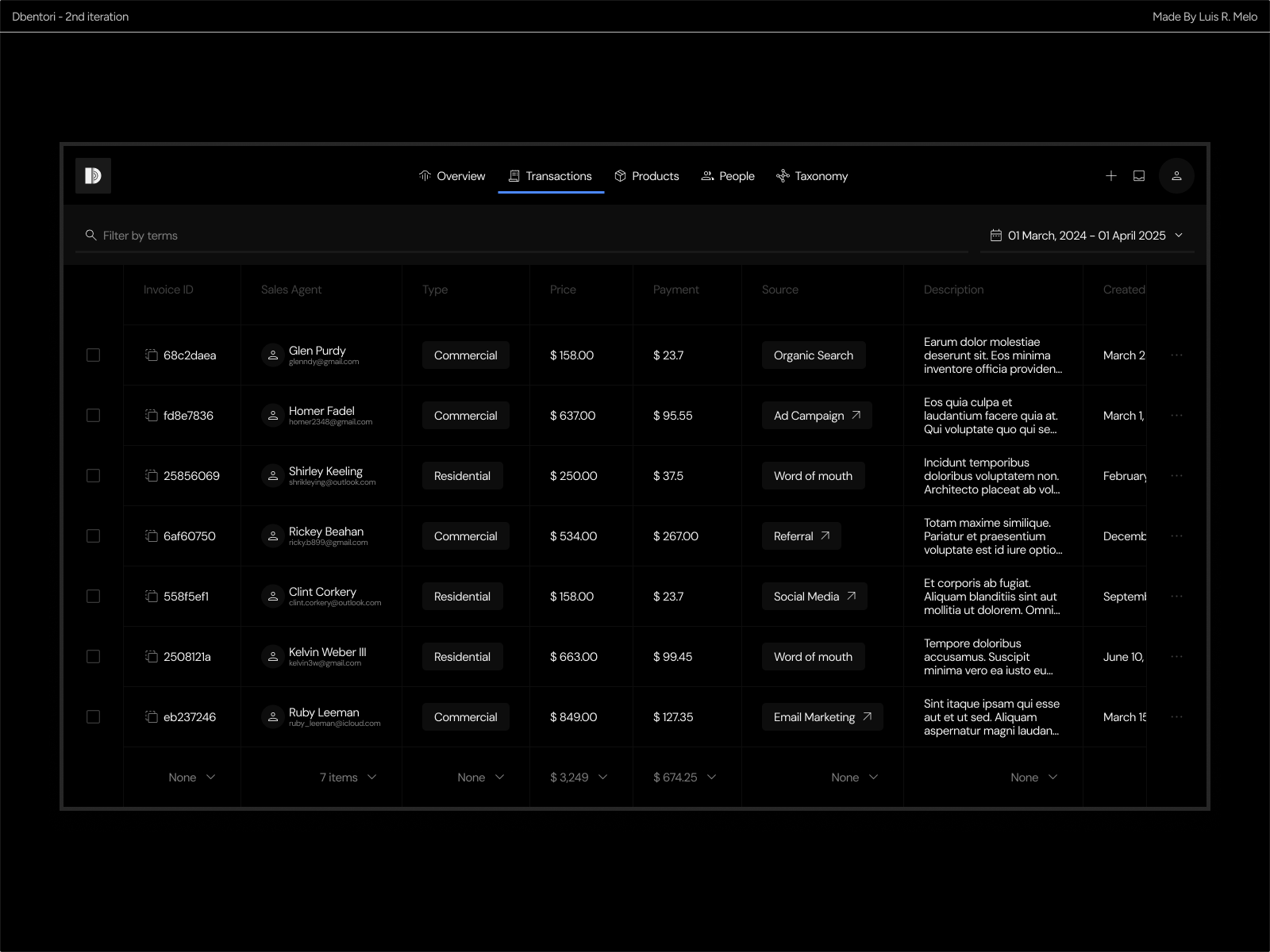Viewport: 1270px width, 952px height.
Task: Check the checkbox for invoice 68c2daea
Action: click(93, 355)
